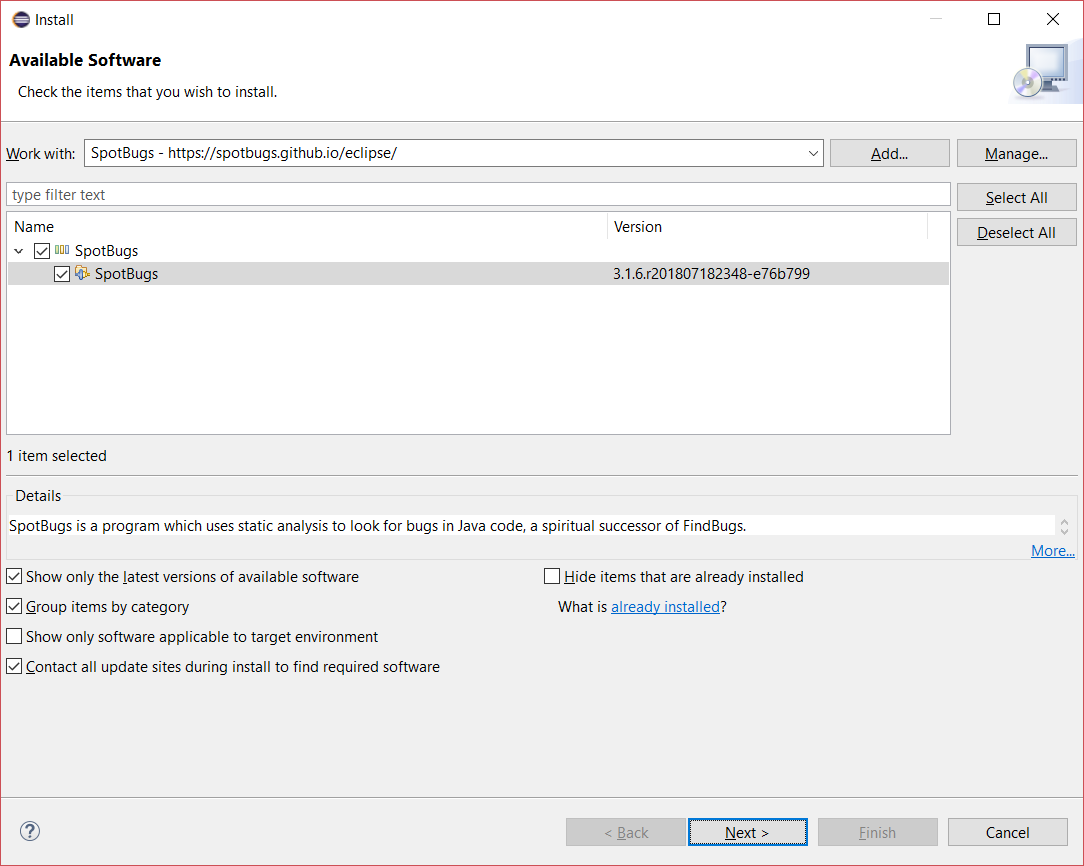Screen dimensions: 1084x866
Task: Open the Work with dropdown arrow
Action: (x=812, y=153)
